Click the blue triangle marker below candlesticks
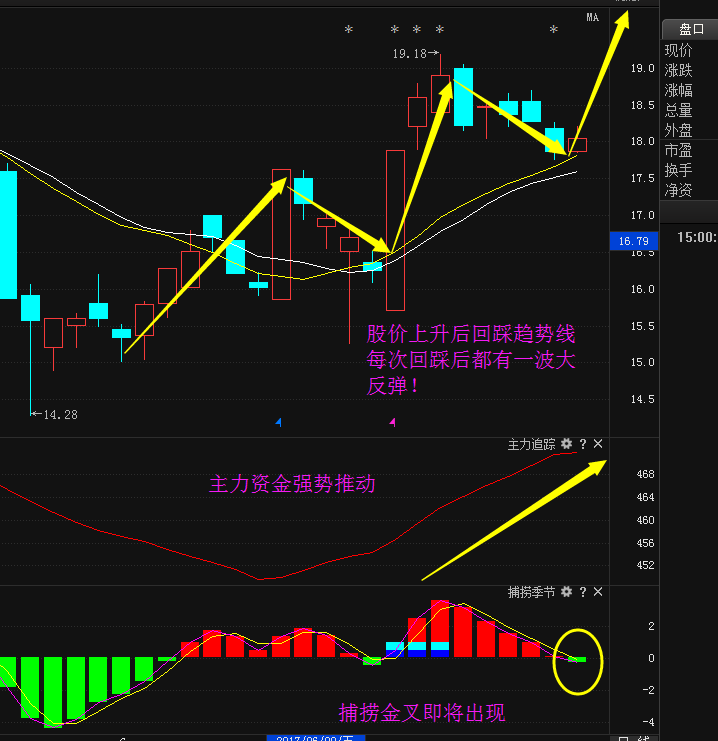Screen dimensions: 718x741 click(x=278, y=423)
